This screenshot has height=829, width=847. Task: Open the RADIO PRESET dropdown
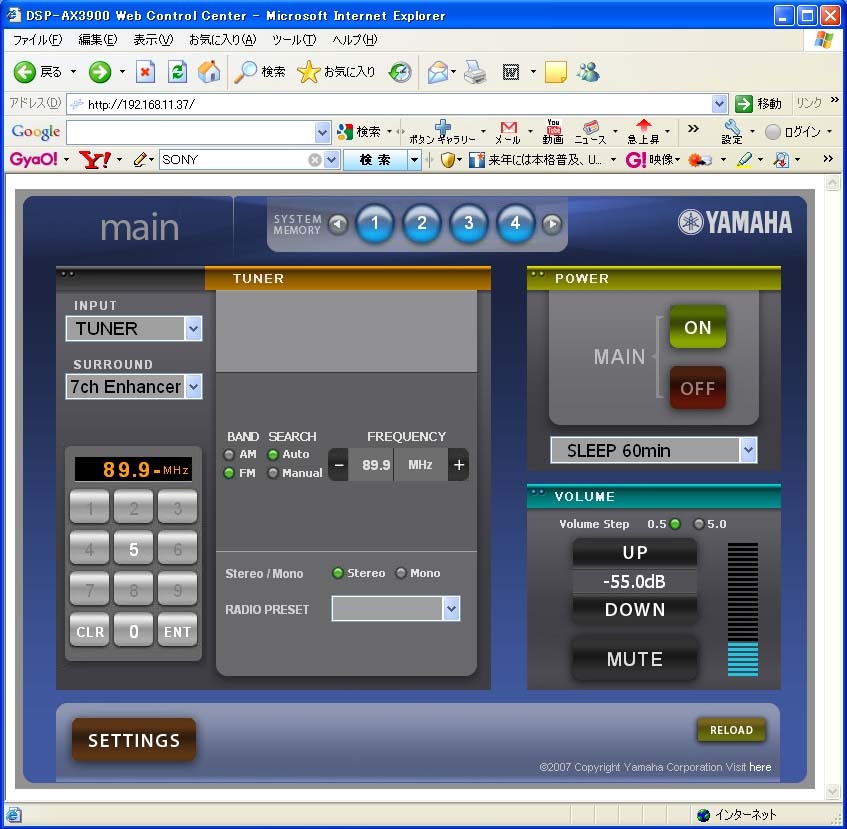[396, 609]
